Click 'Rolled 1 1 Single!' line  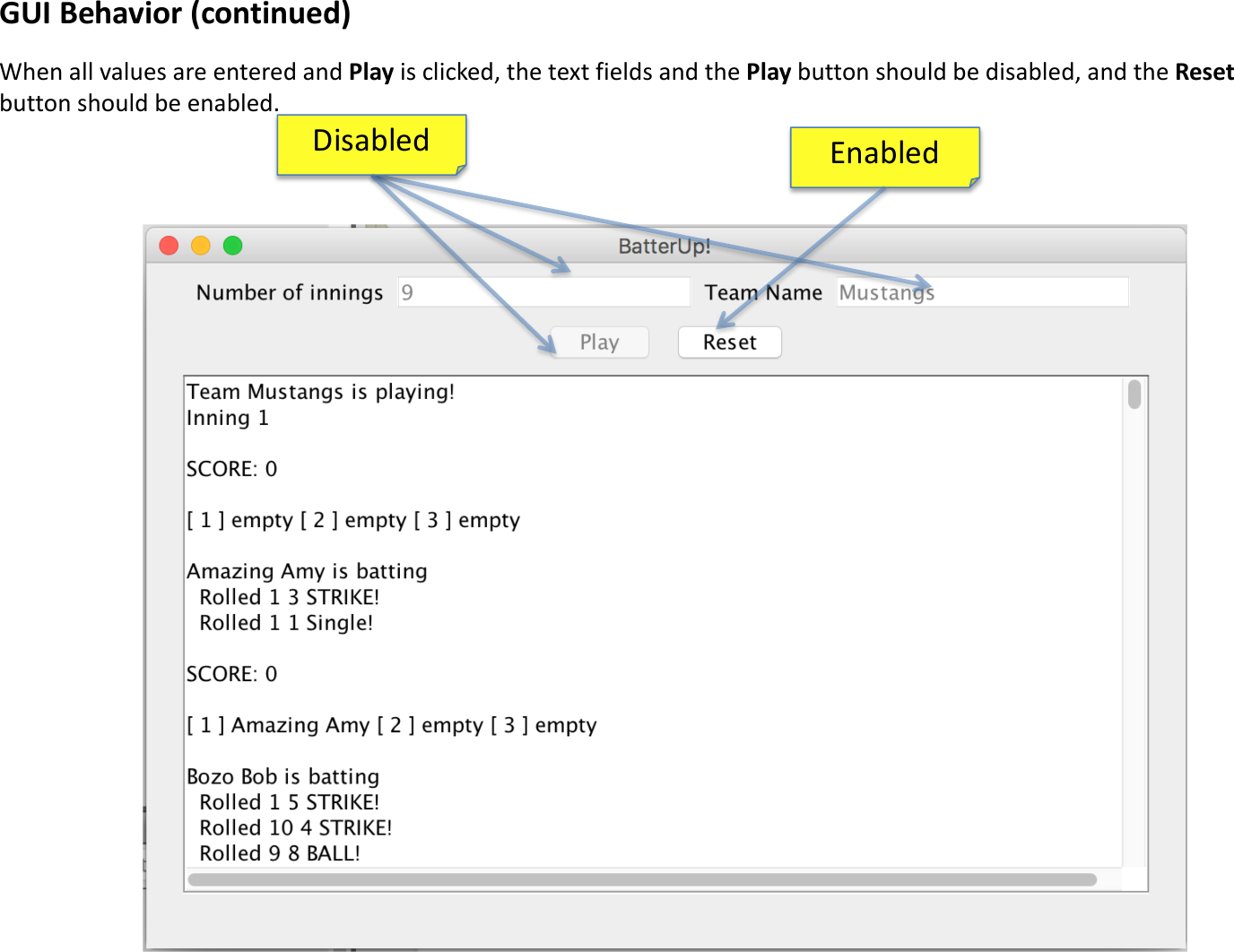click(286, 623)
